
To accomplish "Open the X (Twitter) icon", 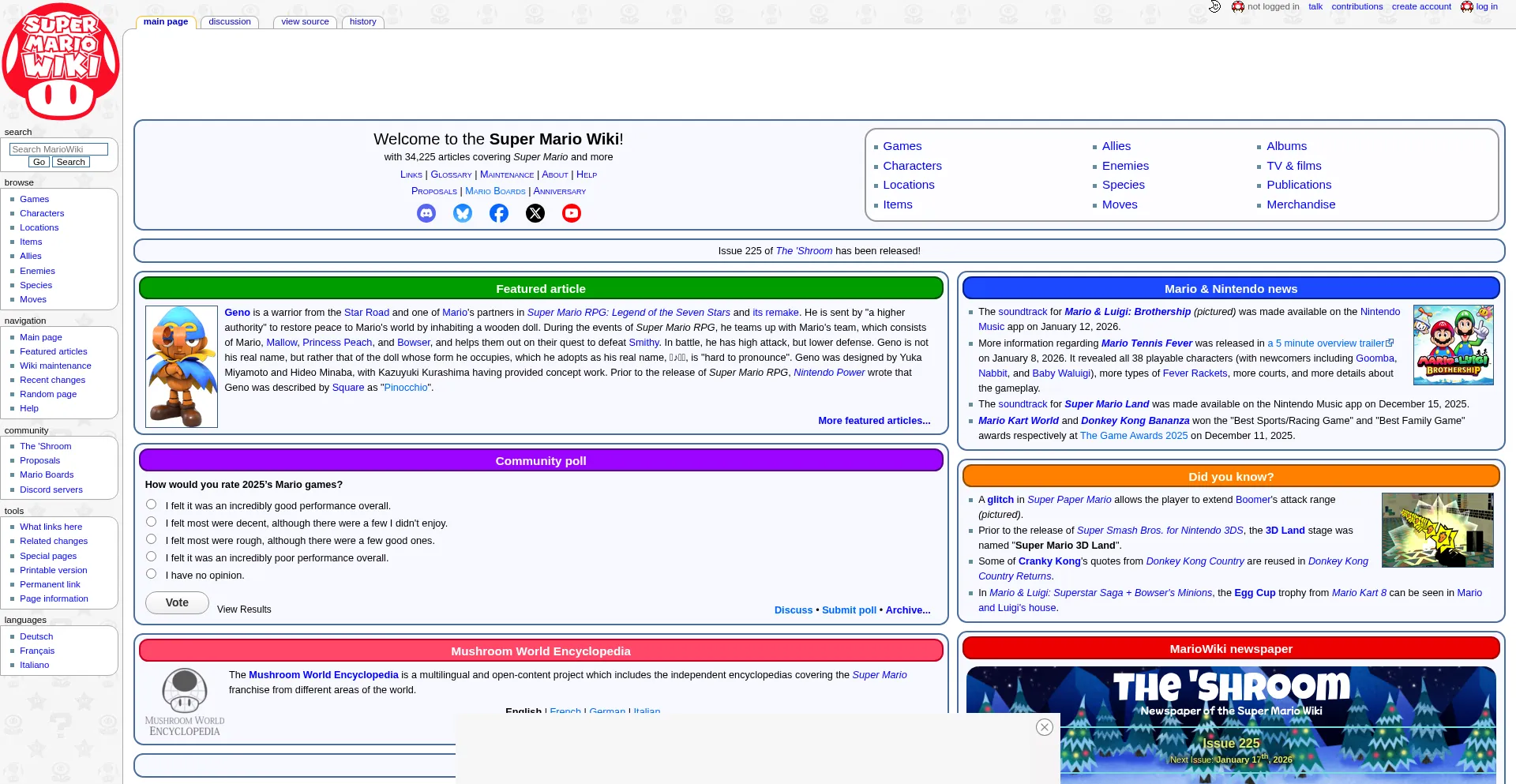I will click(x=535, y=213).
